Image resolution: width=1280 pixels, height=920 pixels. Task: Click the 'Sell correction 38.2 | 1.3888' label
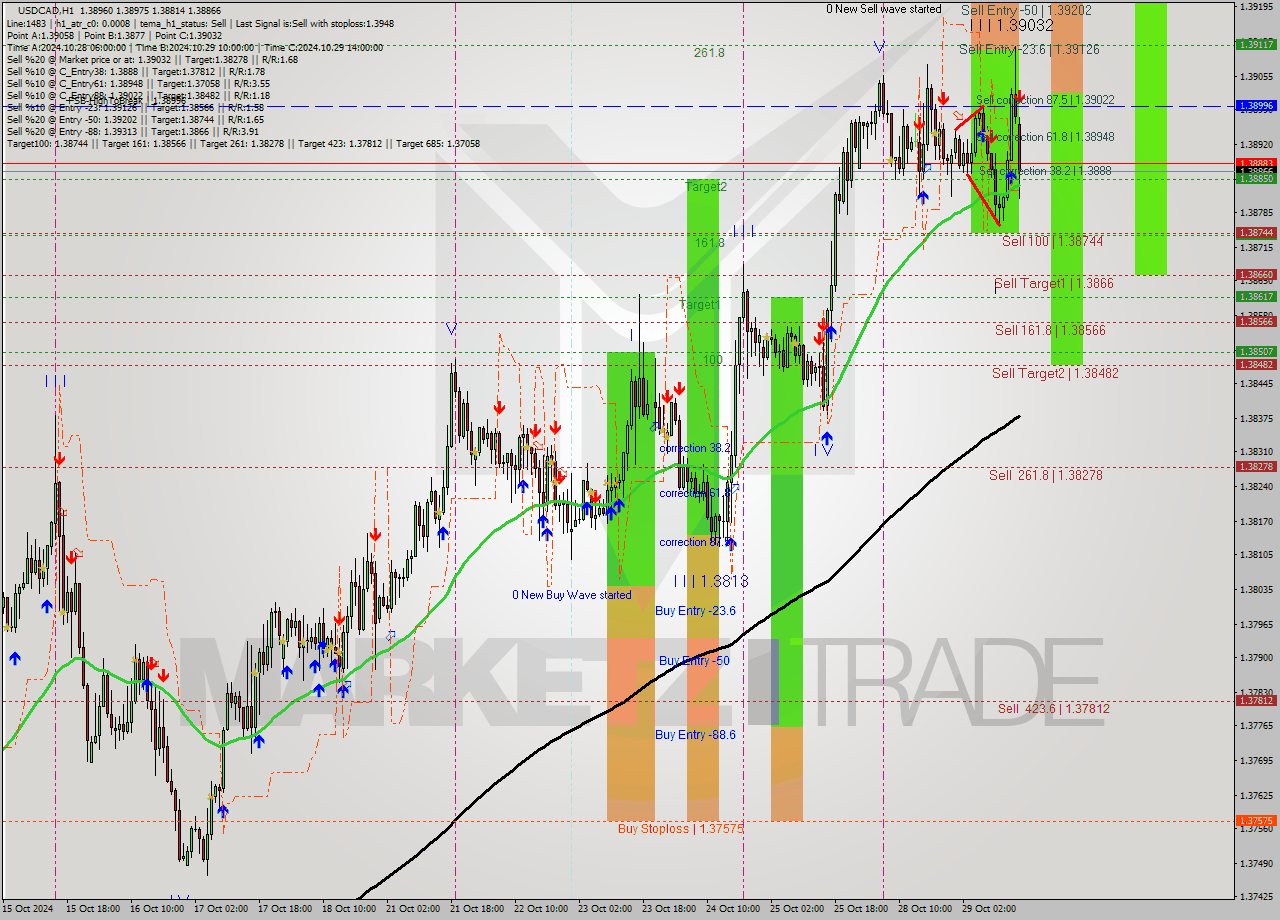1046,171
